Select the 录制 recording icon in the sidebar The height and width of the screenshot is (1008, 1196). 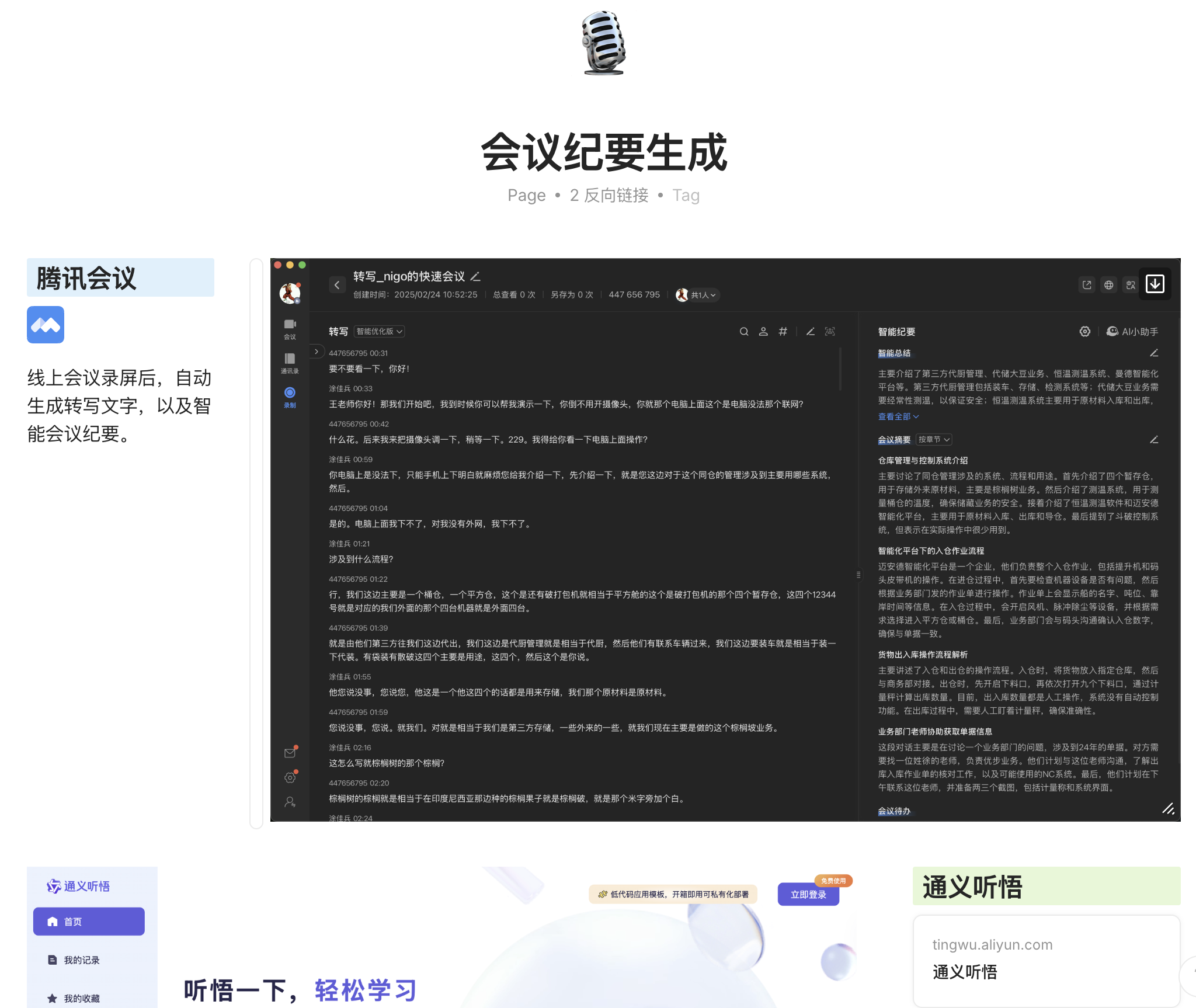point(290,397)
